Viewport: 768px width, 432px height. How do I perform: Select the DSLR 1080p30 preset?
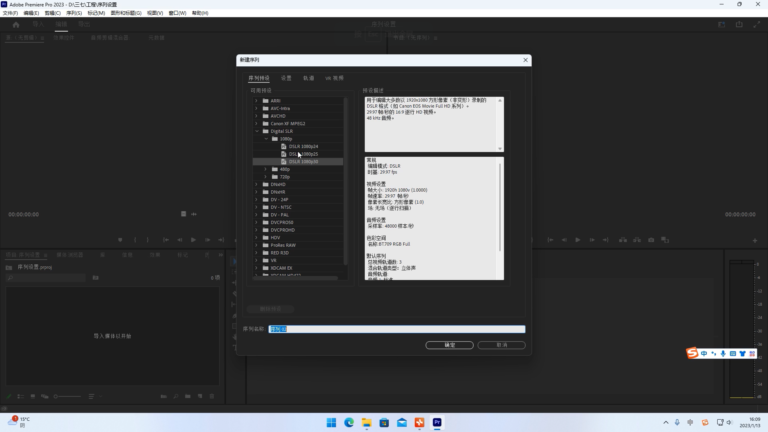point(298,162)
